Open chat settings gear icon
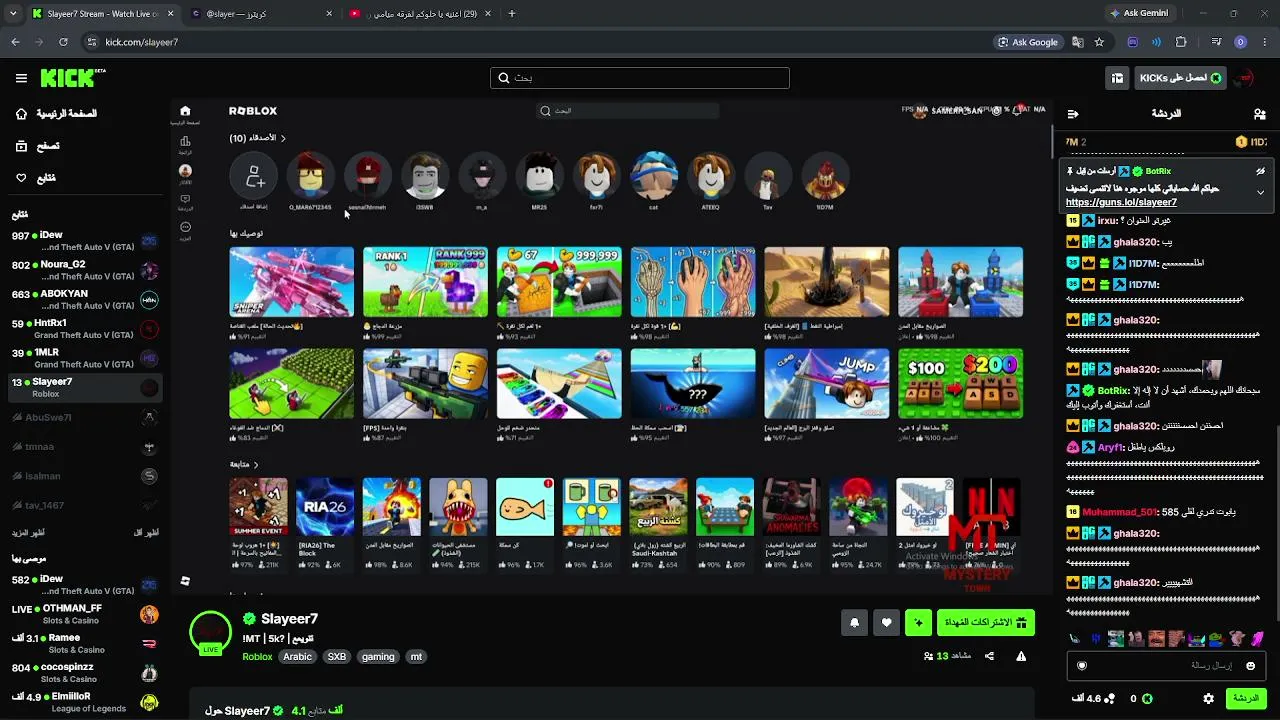Viewport: 1280px width, 720px height. point(1209,698)
